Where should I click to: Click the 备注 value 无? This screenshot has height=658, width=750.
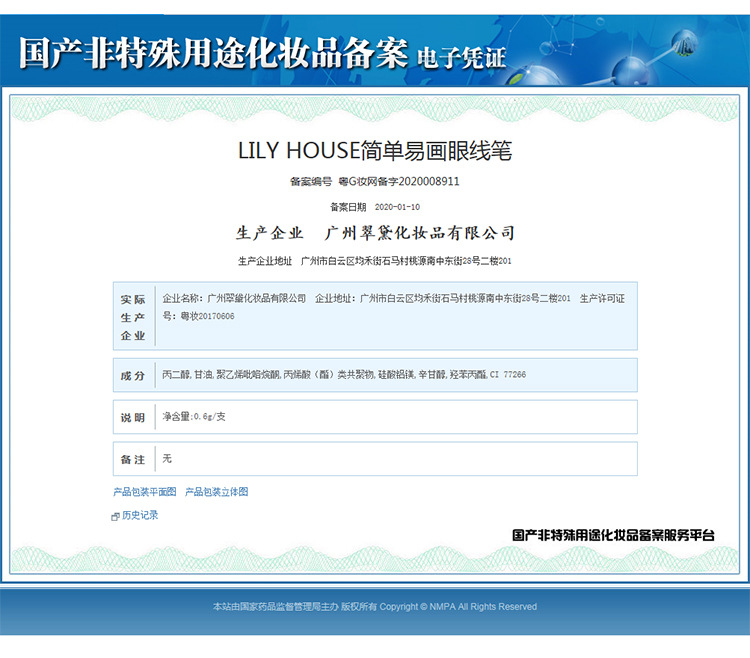click(166, 459)
